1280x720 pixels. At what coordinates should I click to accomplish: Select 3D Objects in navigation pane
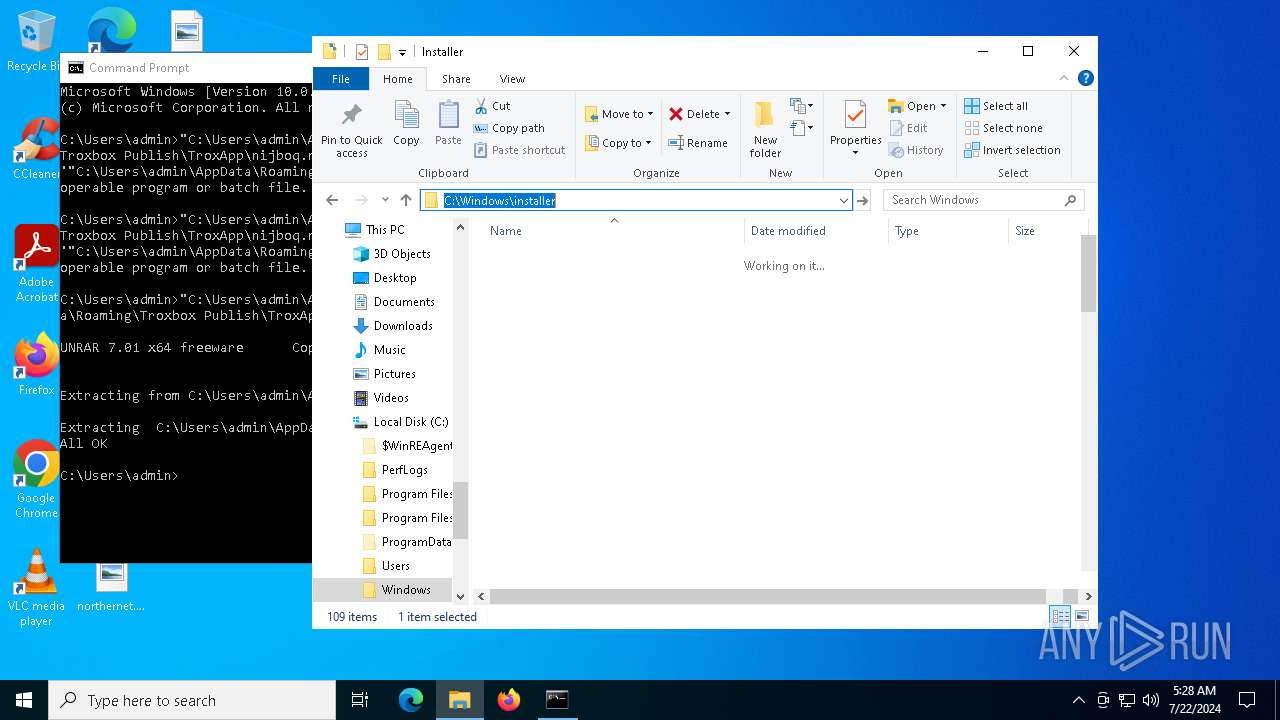[402, 254]
